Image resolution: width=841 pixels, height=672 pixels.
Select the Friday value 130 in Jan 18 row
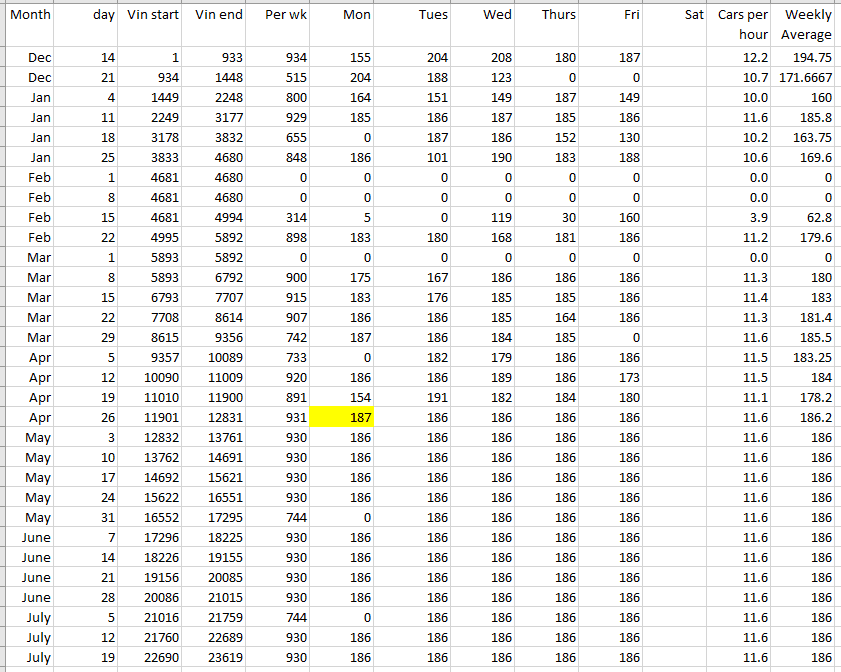pos(611,137)
